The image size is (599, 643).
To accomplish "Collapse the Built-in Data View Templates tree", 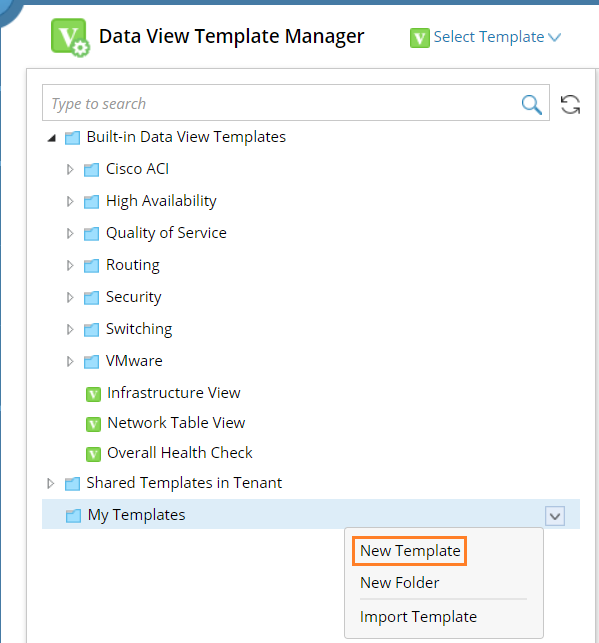I will [52, 138].
